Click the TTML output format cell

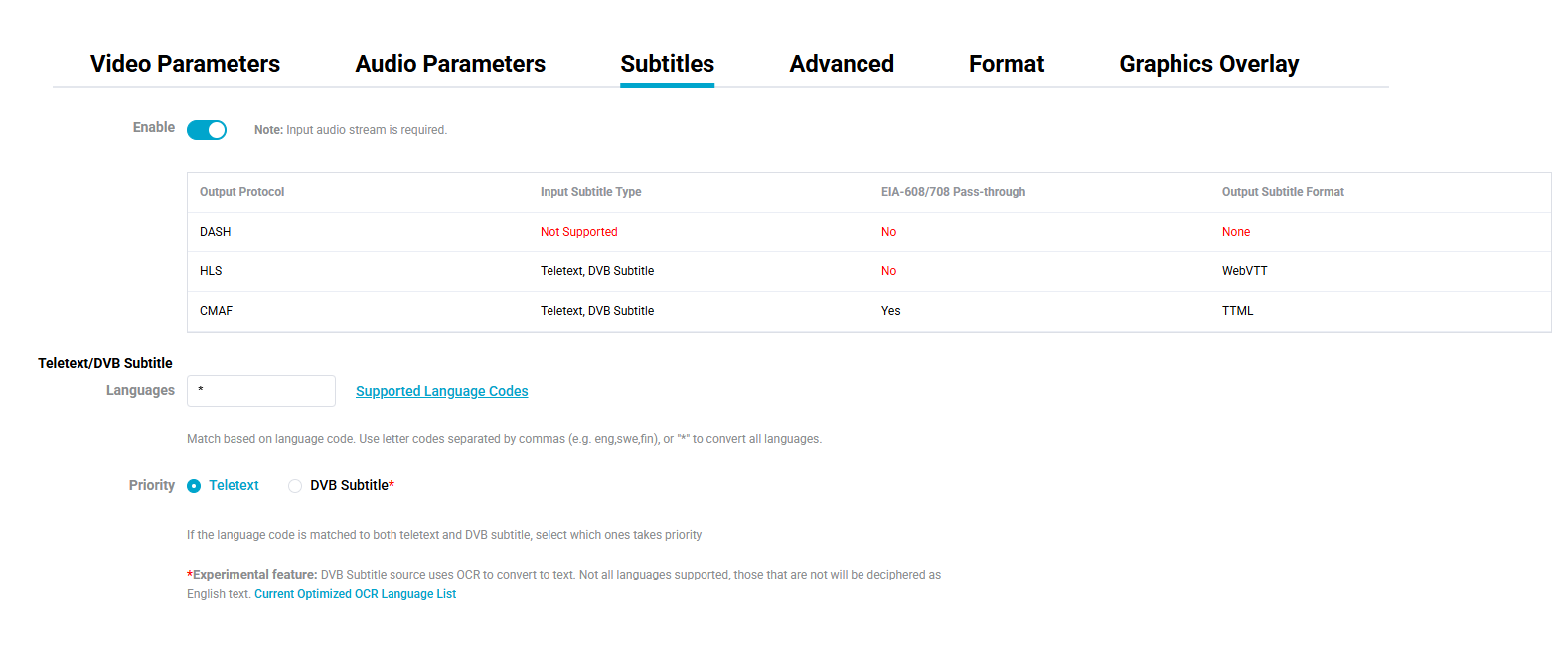[x=1237, y=311]
